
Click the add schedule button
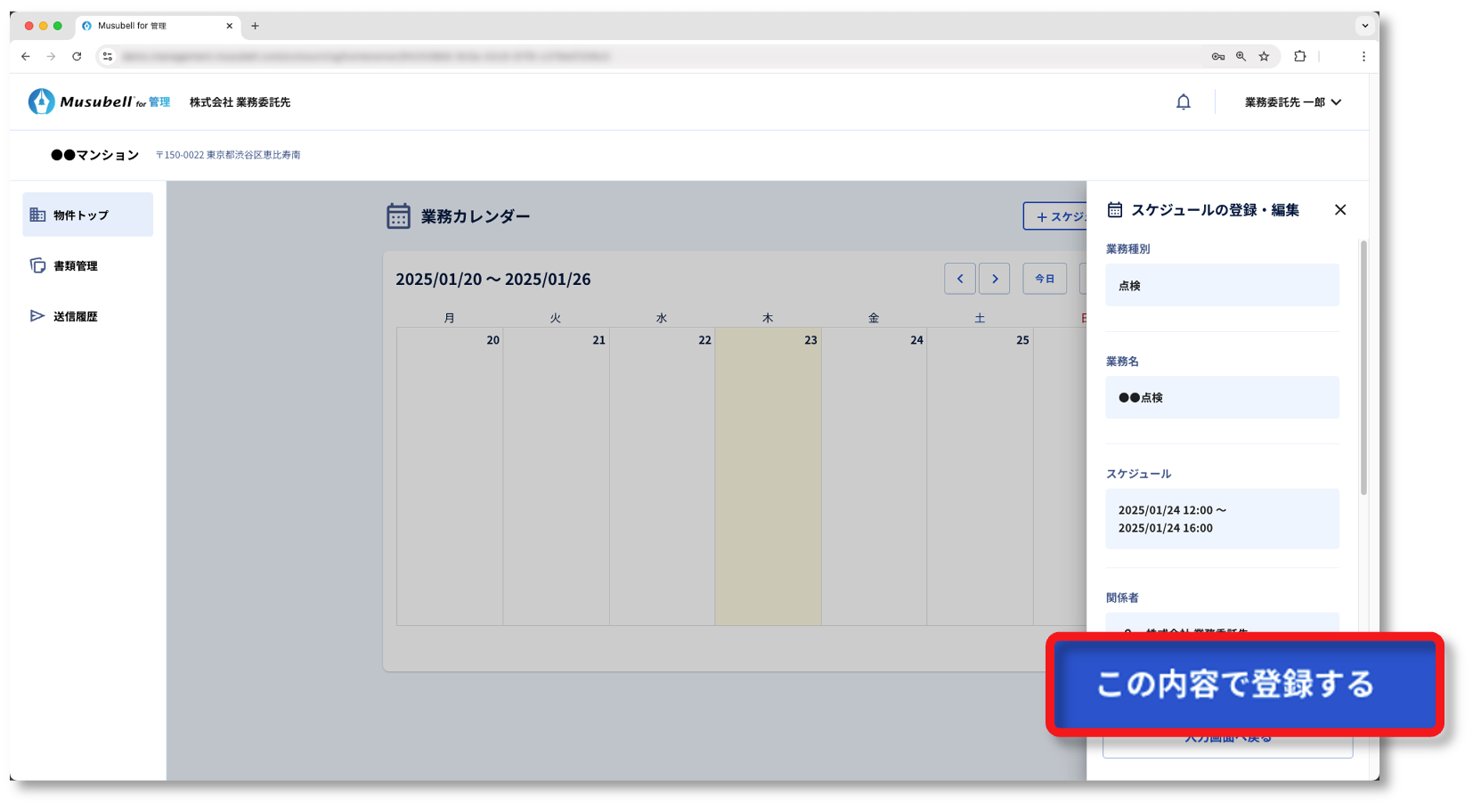coord(1055,216)
